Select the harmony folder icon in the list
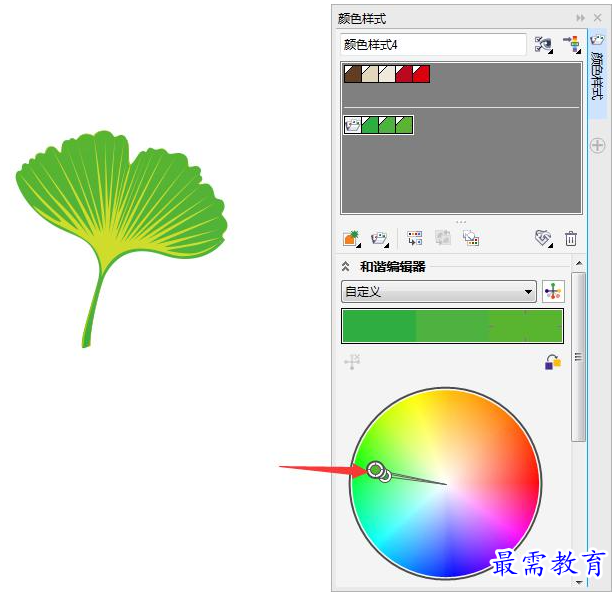614x595 pixels. pyautogui.click(x=353, y=125)
